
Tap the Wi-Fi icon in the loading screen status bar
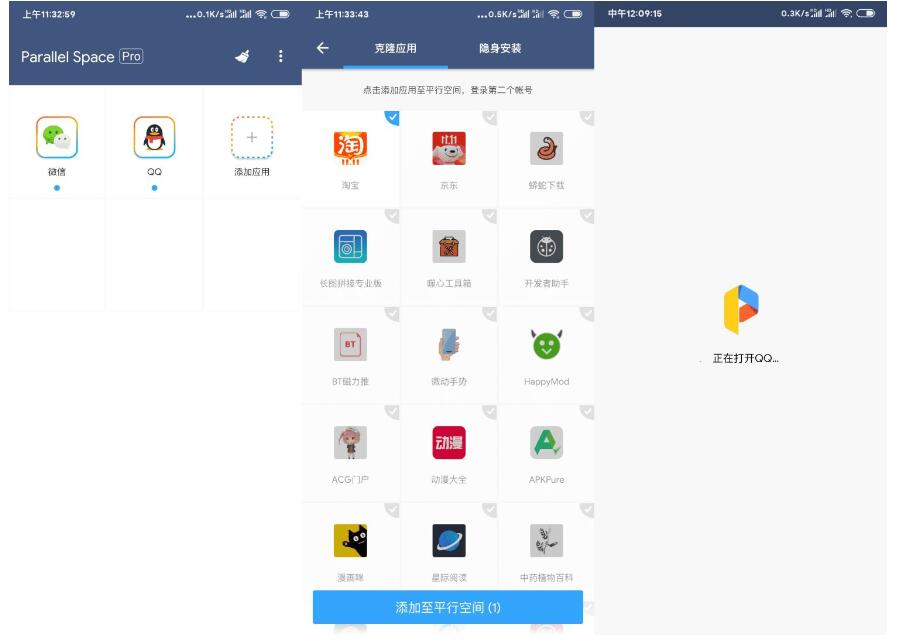point(846,13)
